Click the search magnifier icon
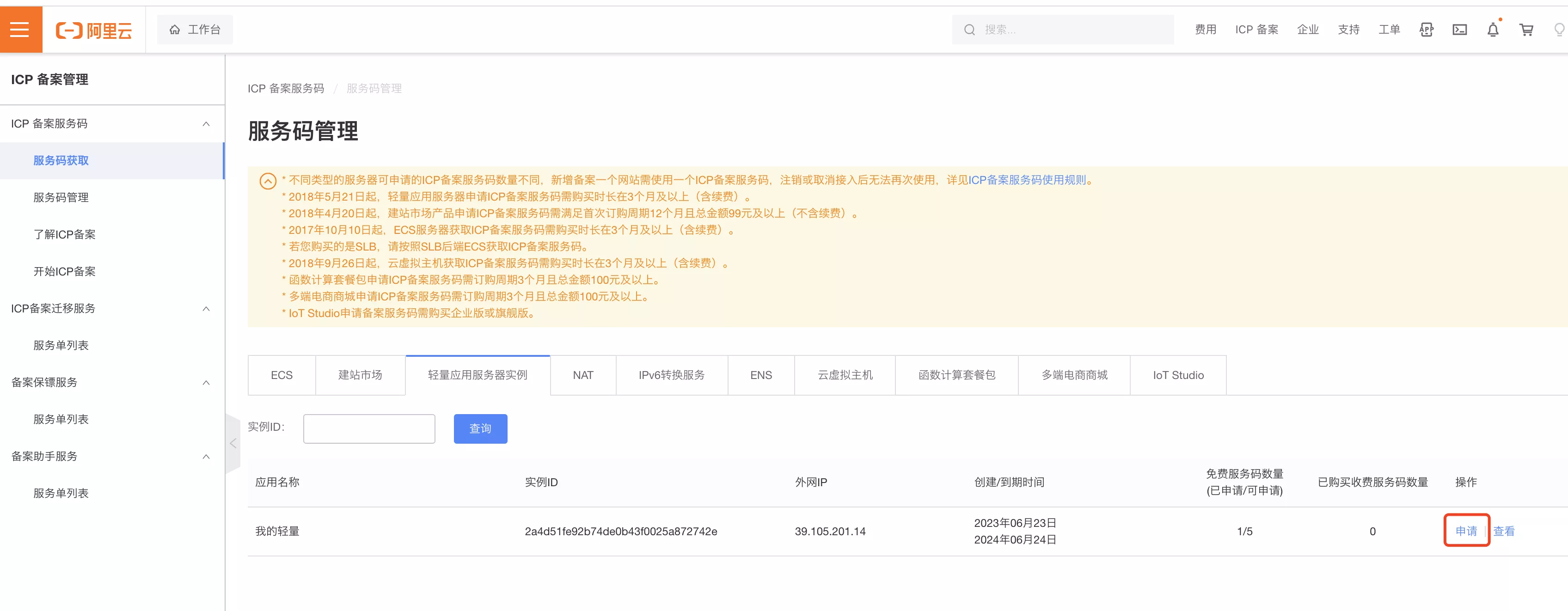1568x611 pixels. [969, 30]
